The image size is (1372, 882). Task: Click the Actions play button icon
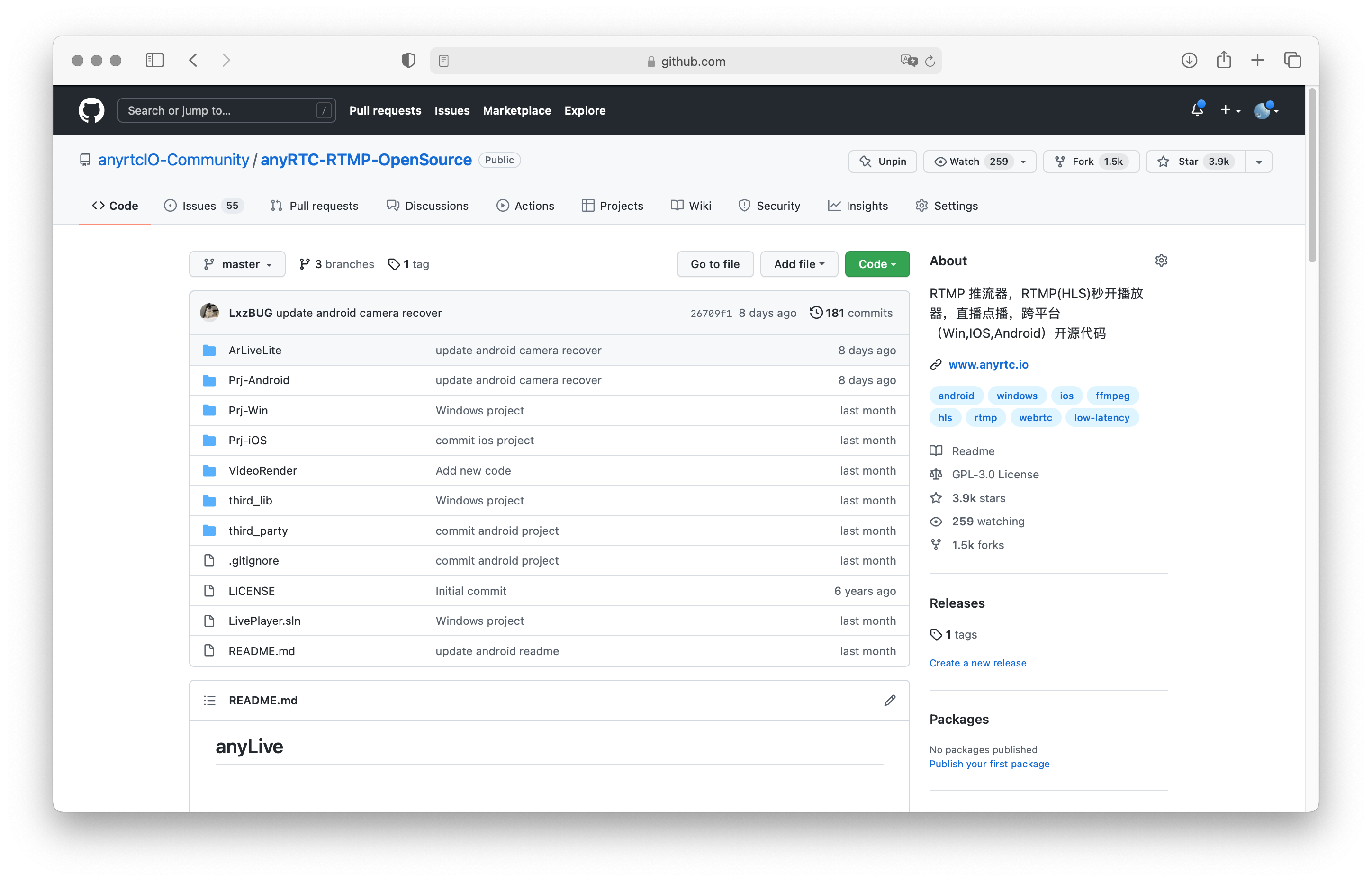click(502, 205)
